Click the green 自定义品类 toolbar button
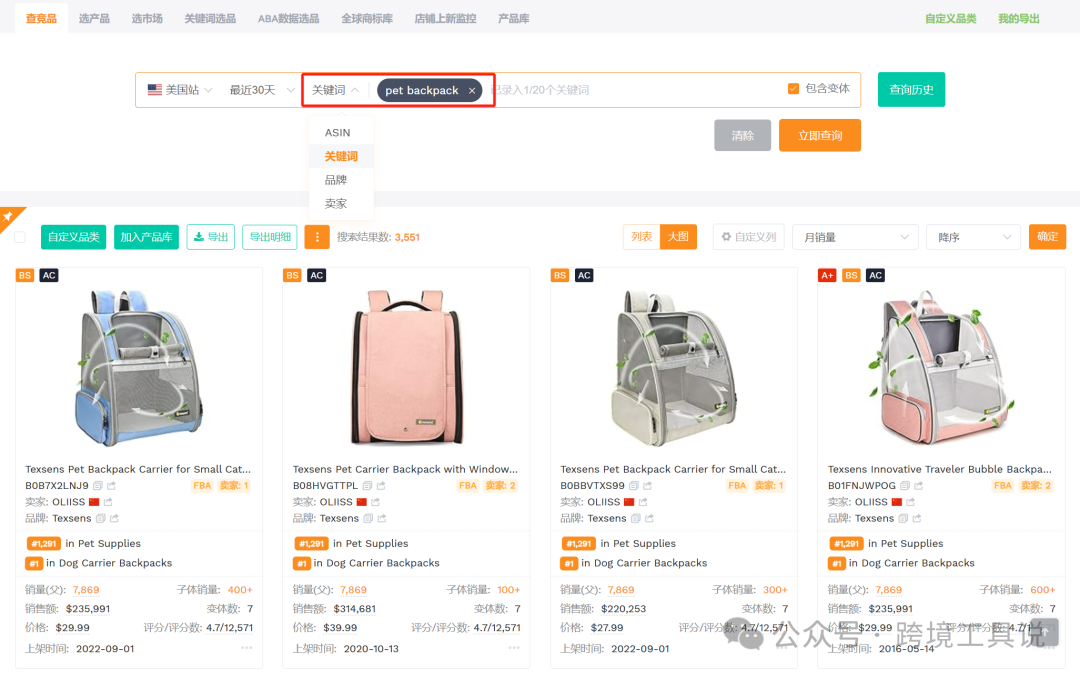 tap(74, 237)
